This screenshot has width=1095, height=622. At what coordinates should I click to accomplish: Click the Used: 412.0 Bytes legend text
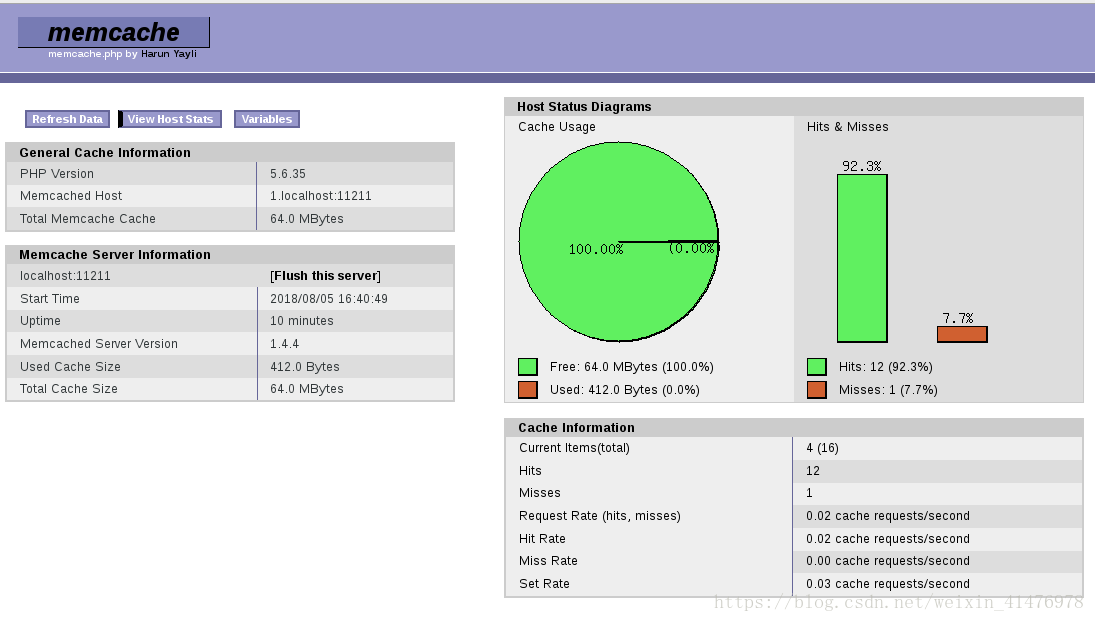[624, 390]
